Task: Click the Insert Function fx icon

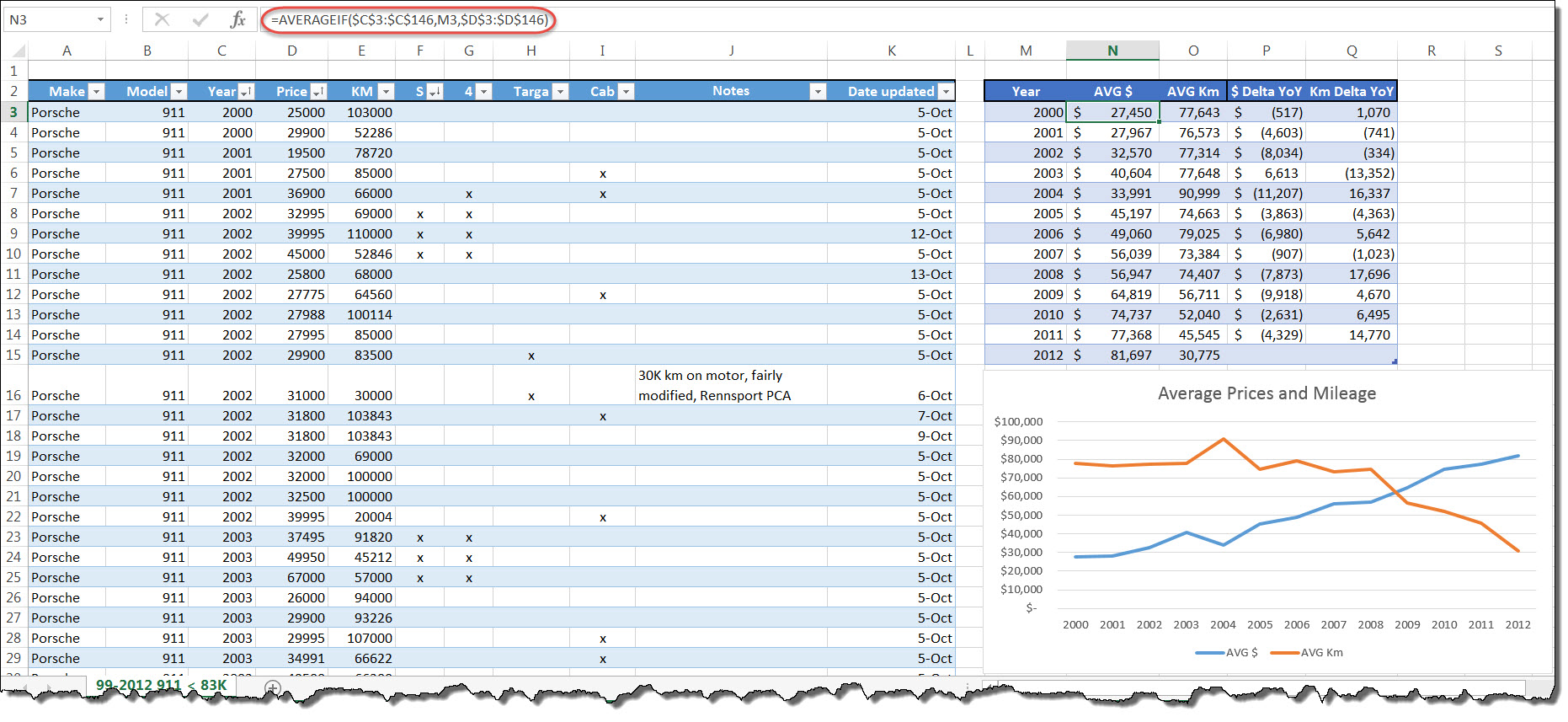Action: (x=238, y=19)
